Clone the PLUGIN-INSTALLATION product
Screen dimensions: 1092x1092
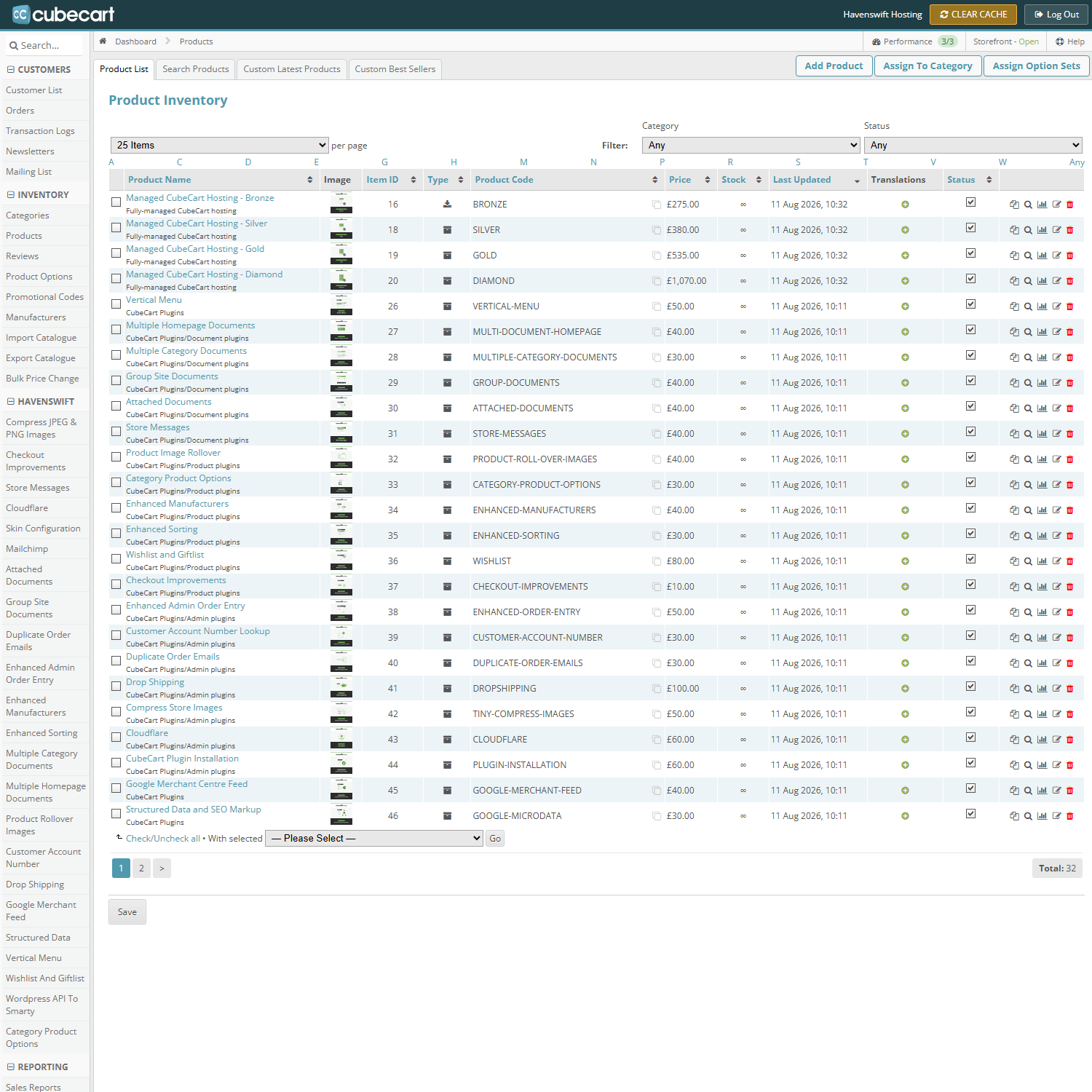point(1014,765)
